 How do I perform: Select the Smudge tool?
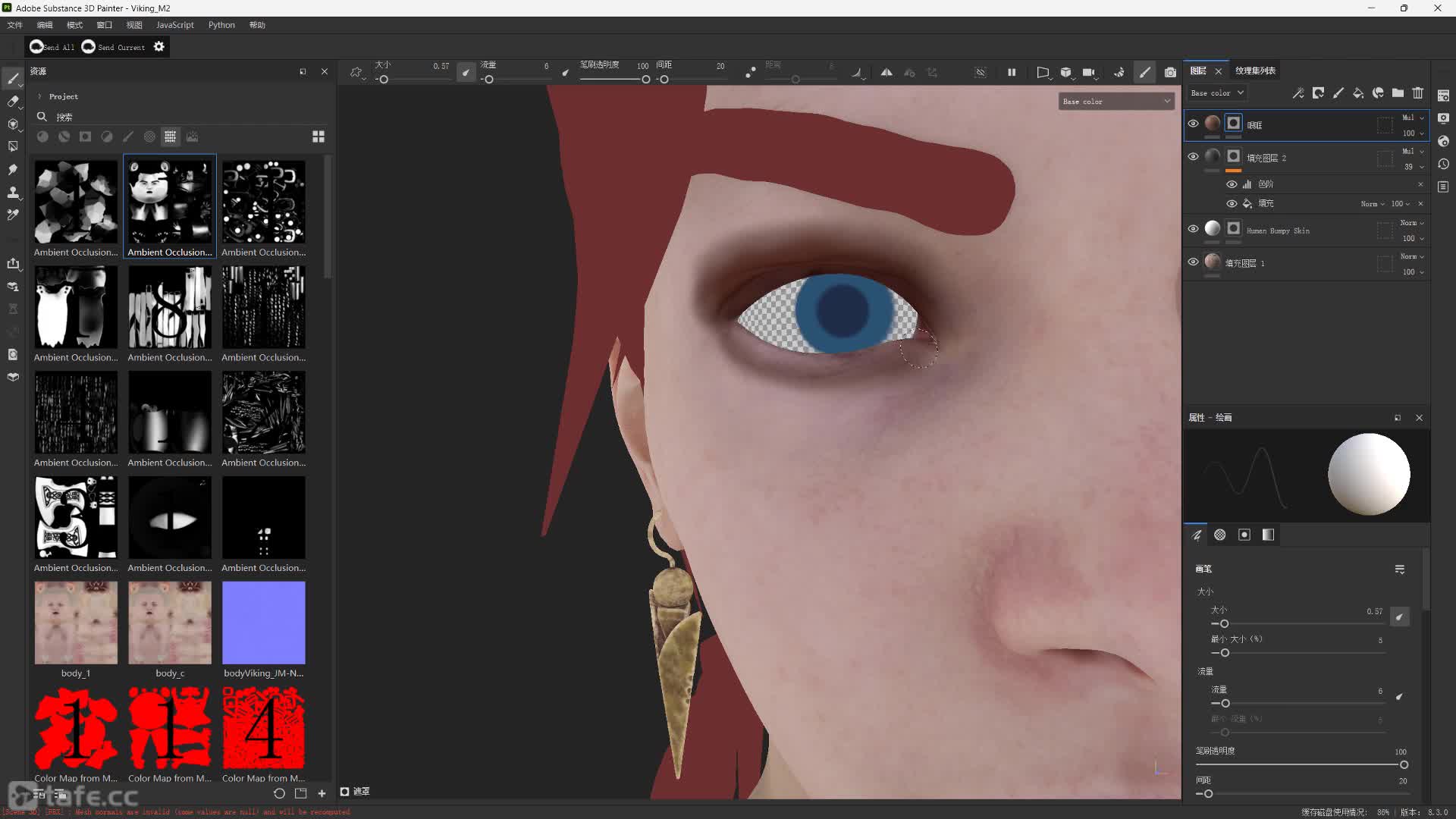click(13, 169)
